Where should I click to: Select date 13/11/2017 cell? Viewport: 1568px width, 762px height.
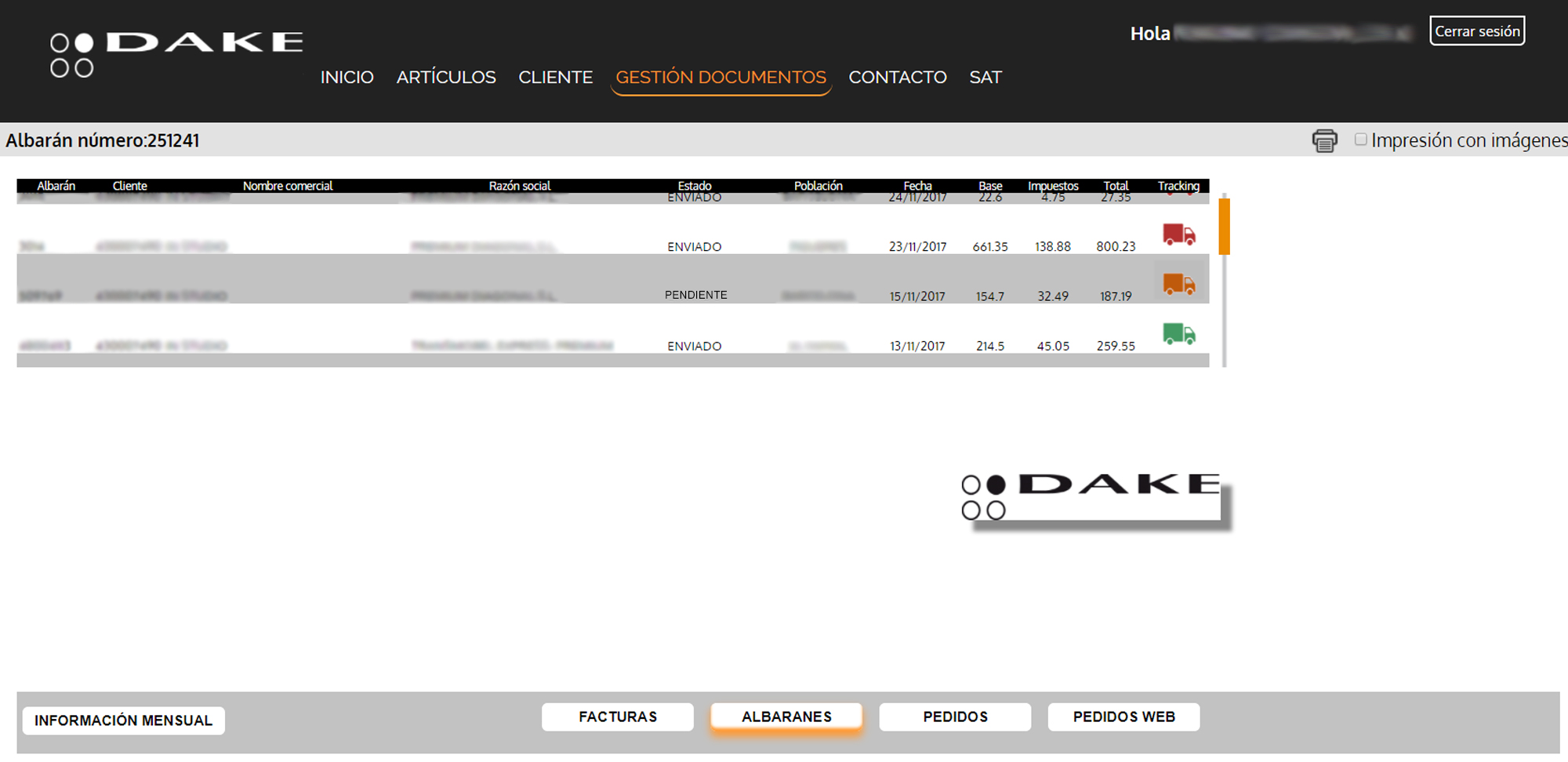[917, 346]
